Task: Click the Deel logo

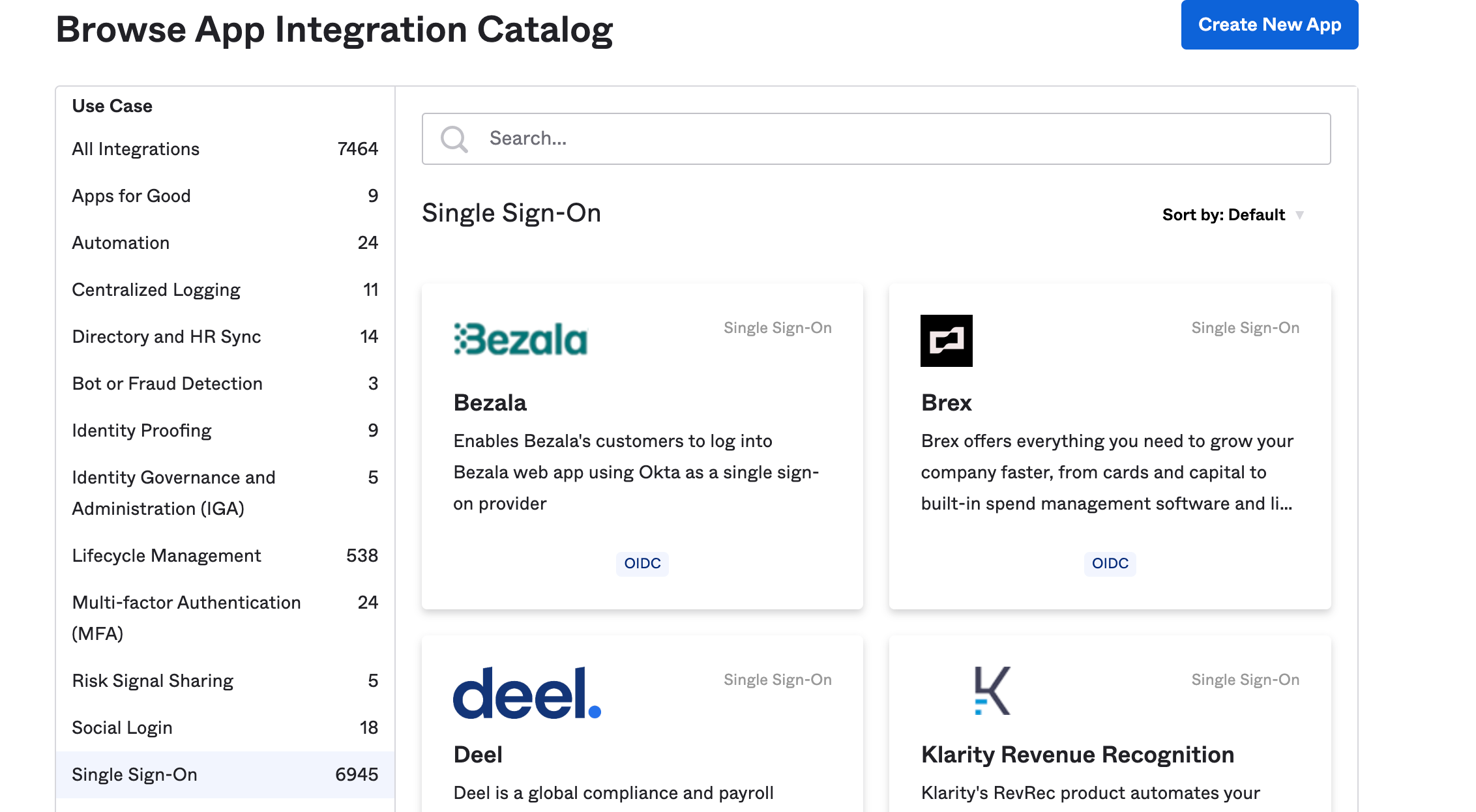Action: pos(527,693)
